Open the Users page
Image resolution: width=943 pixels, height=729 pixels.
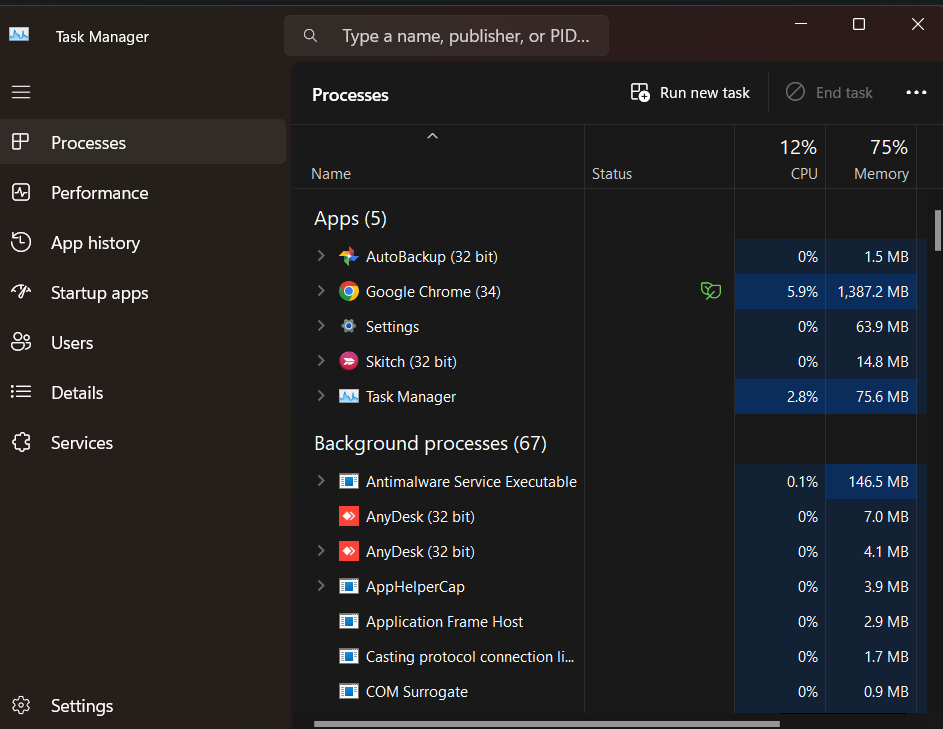(x=143, y=342)
